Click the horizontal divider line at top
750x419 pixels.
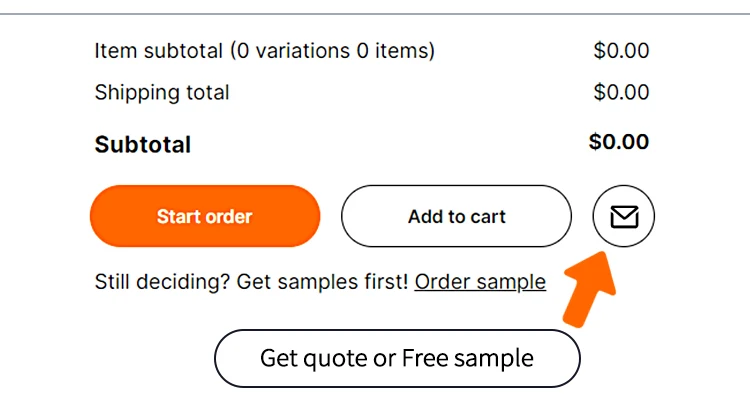[x=375, y=13]
